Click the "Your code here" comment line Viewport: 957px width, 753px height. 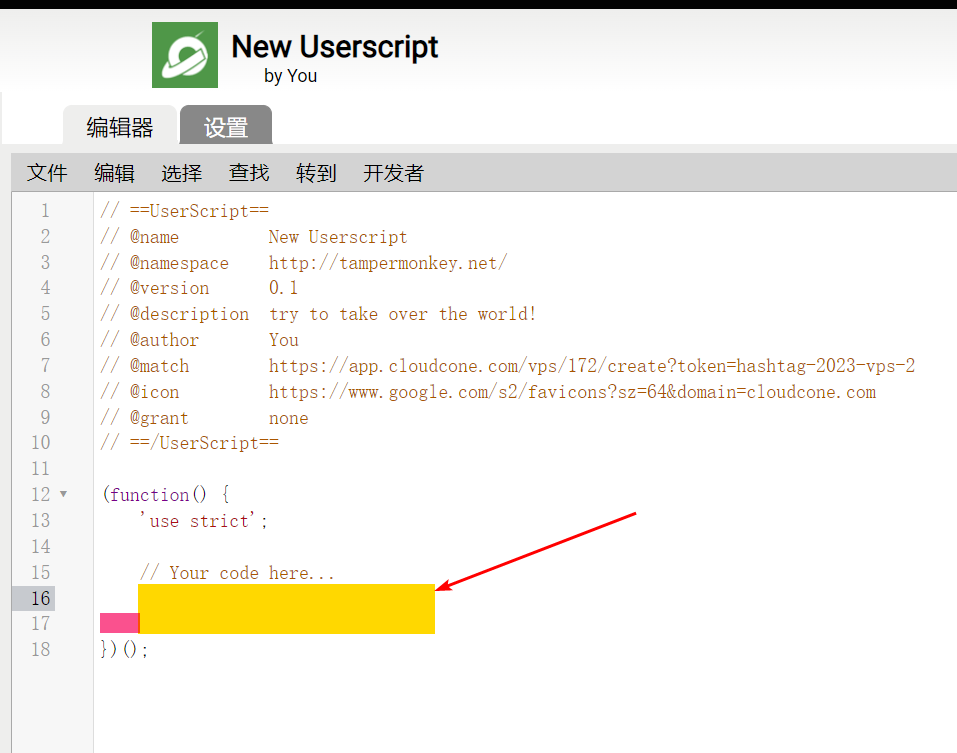[x=237, y=573]
